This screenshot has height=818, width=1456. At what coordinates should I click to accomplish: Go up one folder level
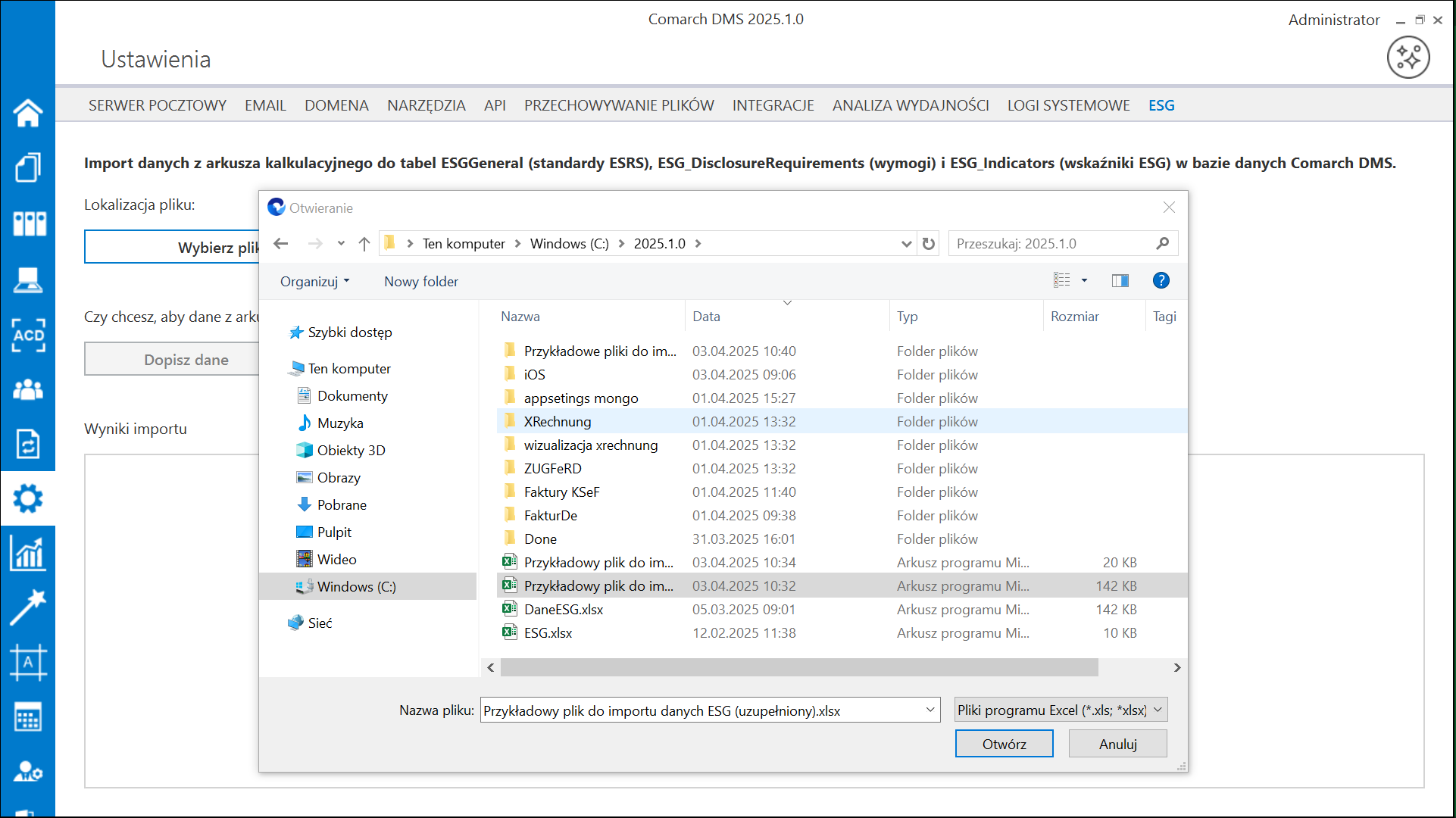(x=364, y=243)
